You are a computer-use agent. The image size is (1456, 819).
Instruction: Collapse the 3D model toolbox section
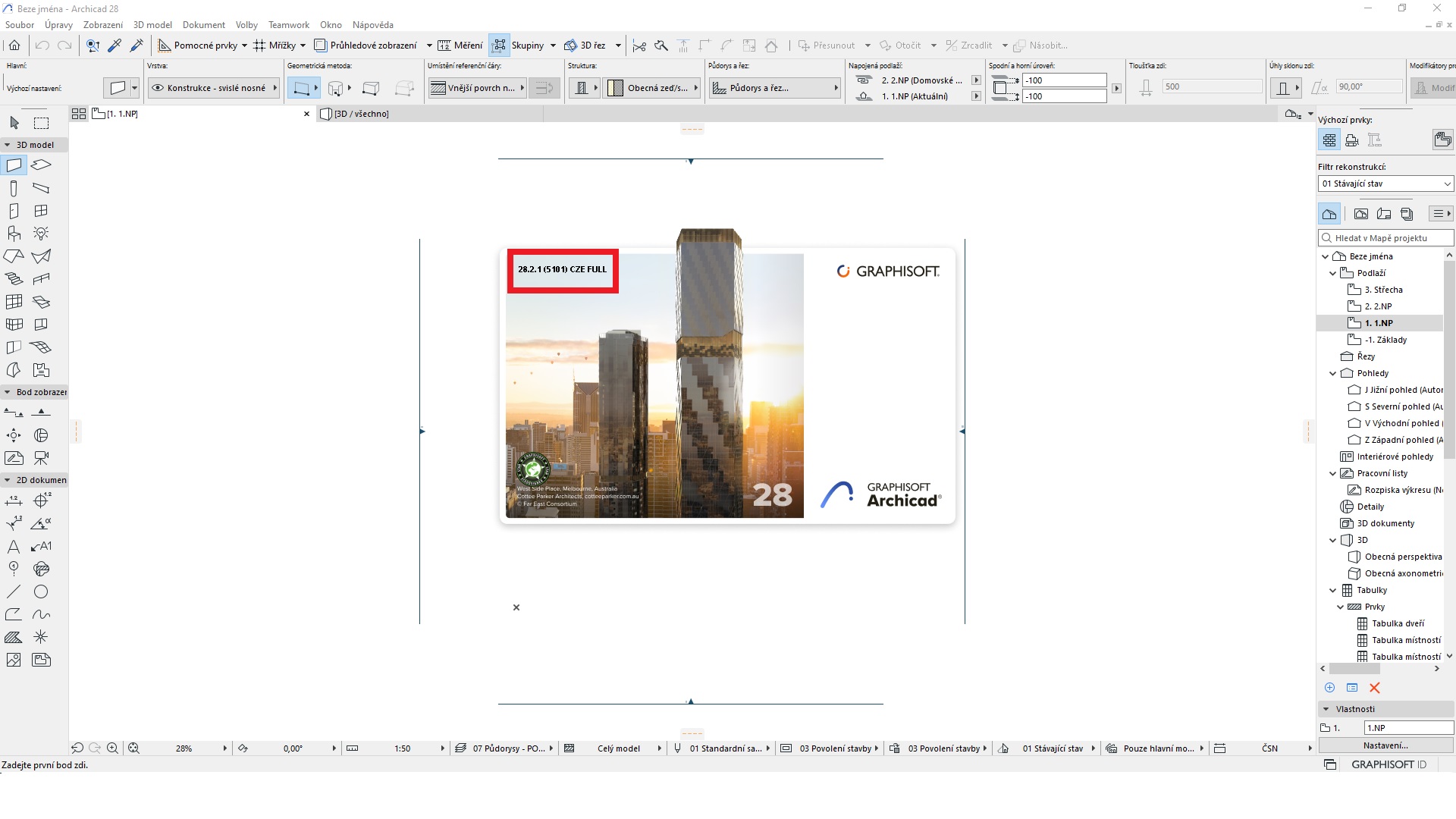pyautogui.click(x=8, y=145)
